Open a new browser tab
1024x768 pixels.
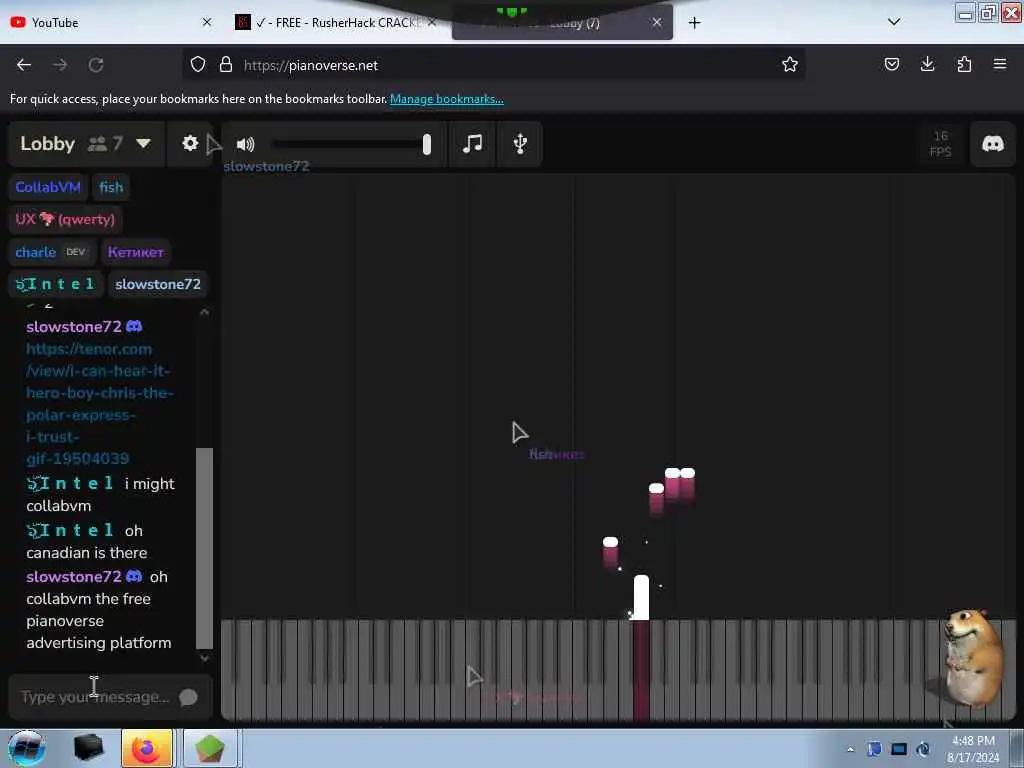[x=694, y=23]
